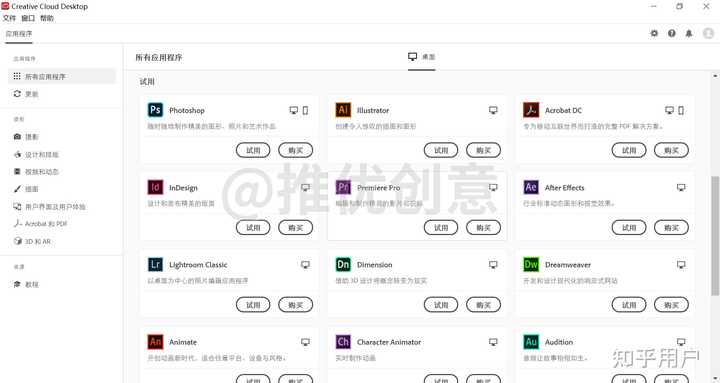Screen dimensions: 720x383
Task: Click the Illustrator Ai app icon
Action: coord(343,110)
